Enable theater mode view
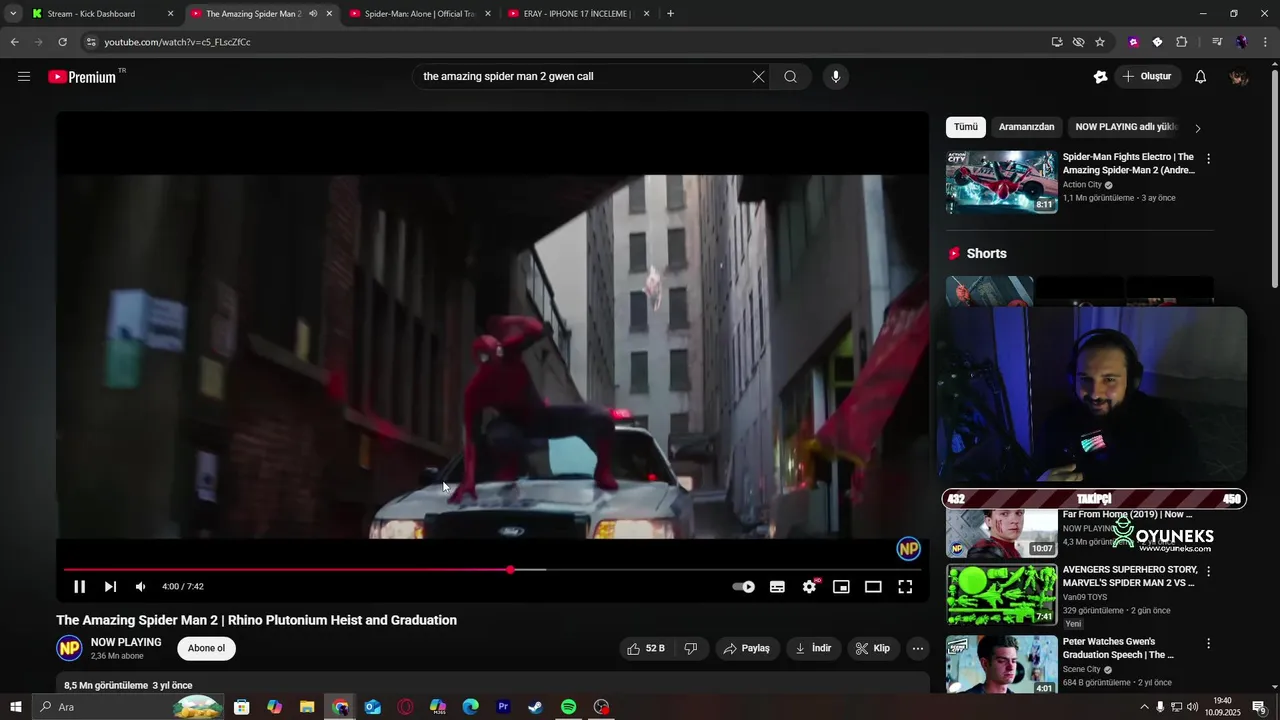The height and width of the screenshot is (720, 1280). [x=873, y=587]
